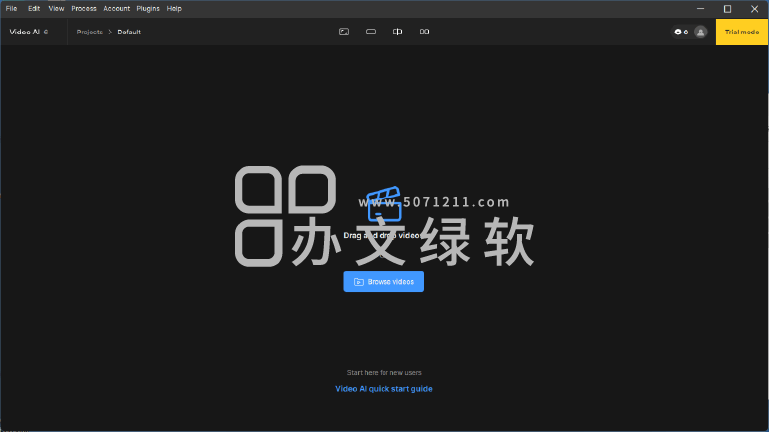This screenshot has height=433, width=769.
Task: Maximize the Video AI window
Action: pos(727,9)
